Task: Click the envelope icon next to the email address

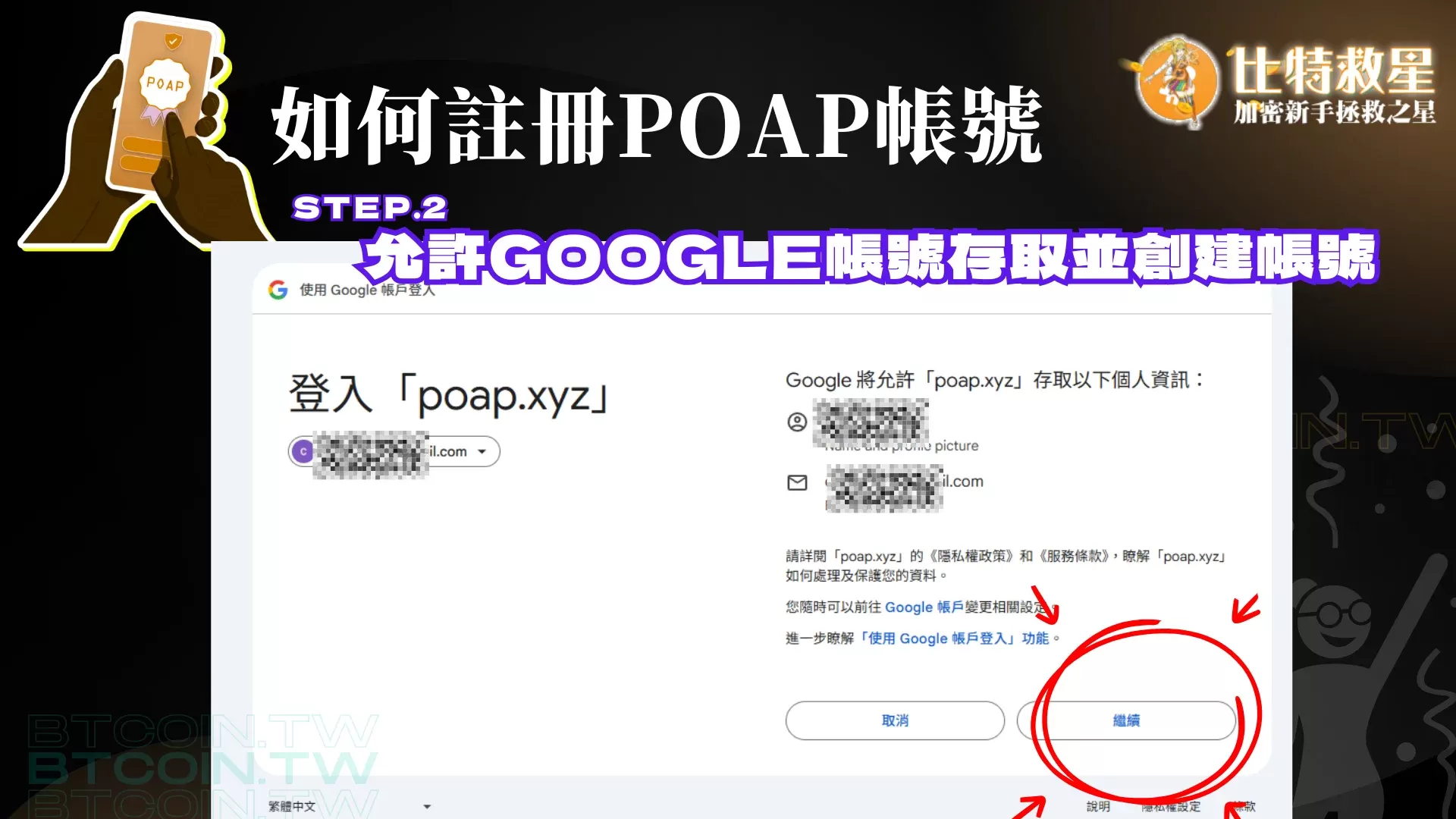Action: pyautogui.click(x=797, y=482)
